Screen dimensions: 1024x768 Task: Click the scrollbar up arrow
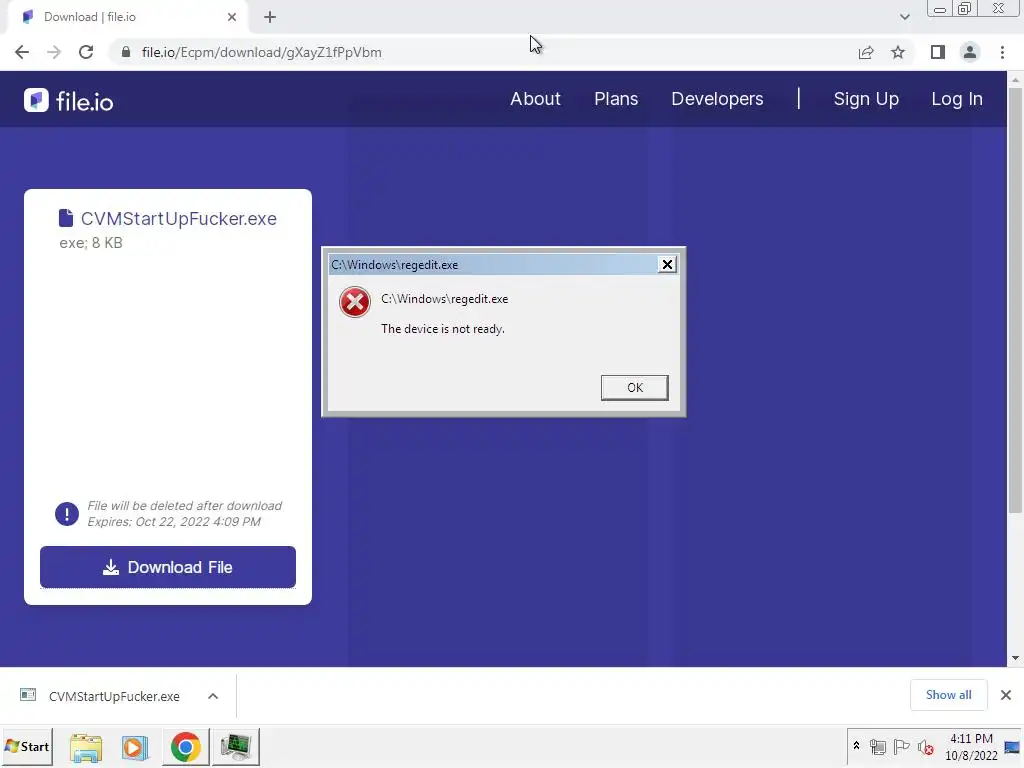tap(1015, 79)
